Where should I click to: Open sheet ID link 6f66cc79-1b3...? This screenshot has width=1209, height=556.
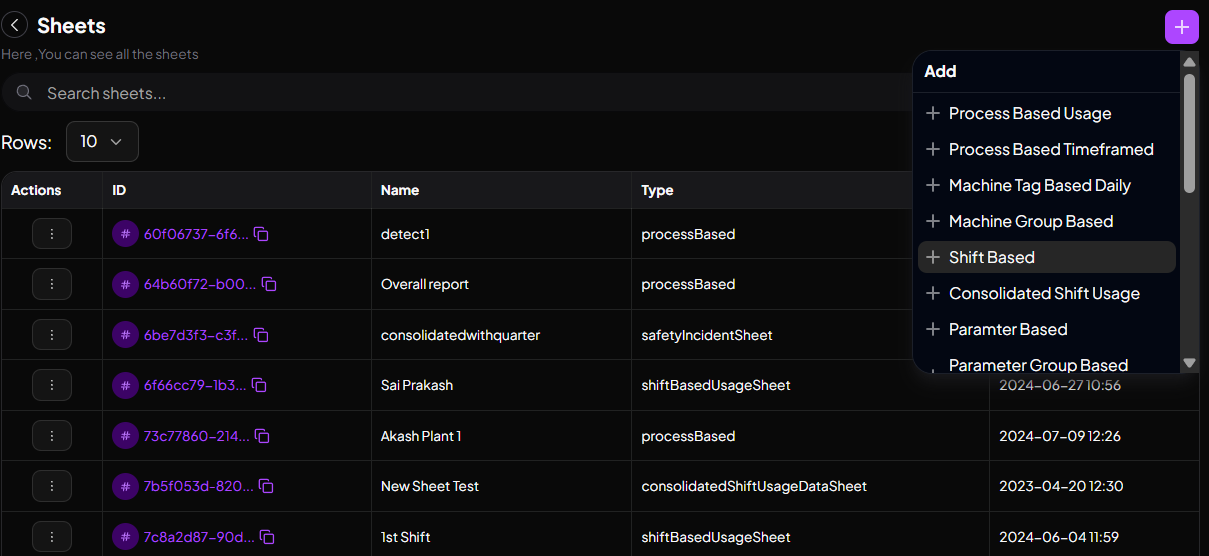pyautogui.click(x=195, y=385)
